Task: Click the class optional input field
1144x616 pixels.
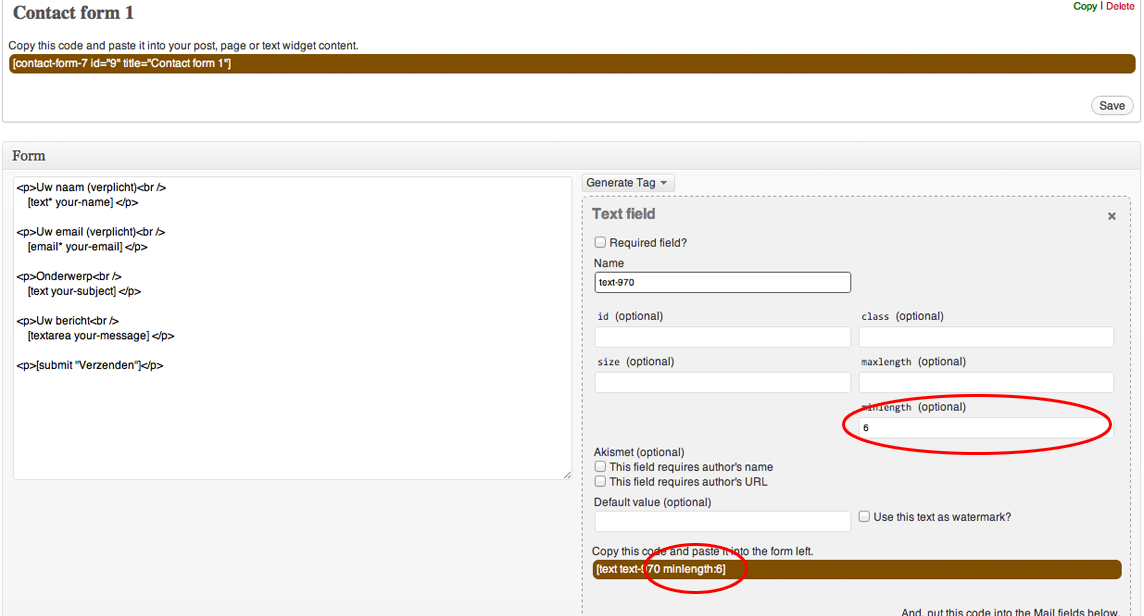Action: 986,337
